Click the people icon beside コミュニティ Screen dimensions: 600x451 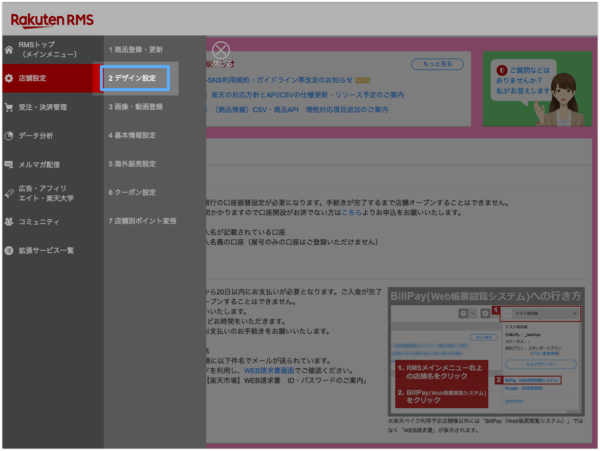point(9,221)
